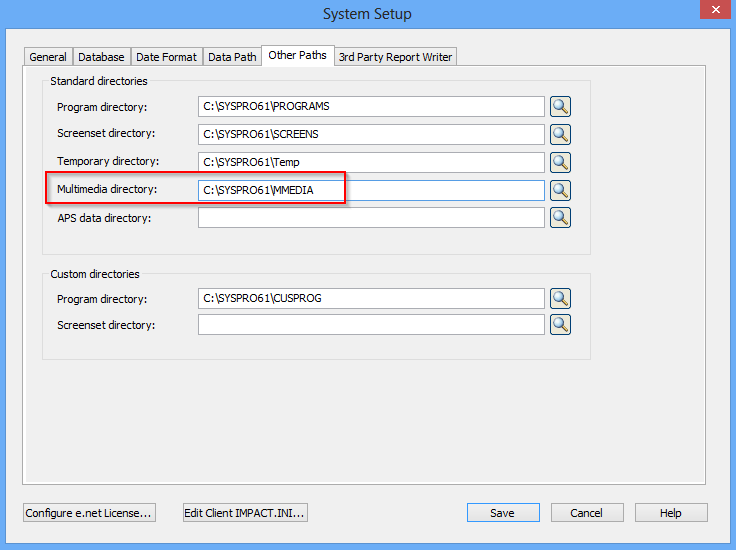736x550 pixels.
Task: Open Help for System Setup
Action: pyautogui.click(x=670, y=513)
